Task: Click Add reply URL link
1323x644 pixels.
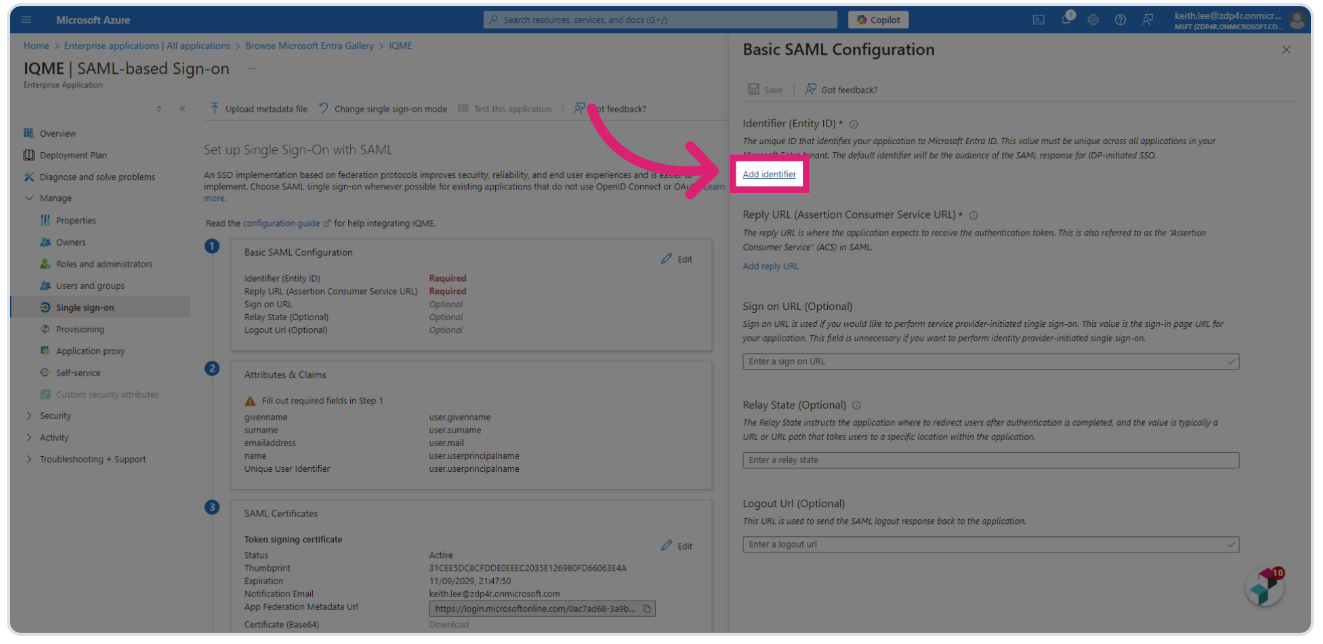Action: (770, 267)
